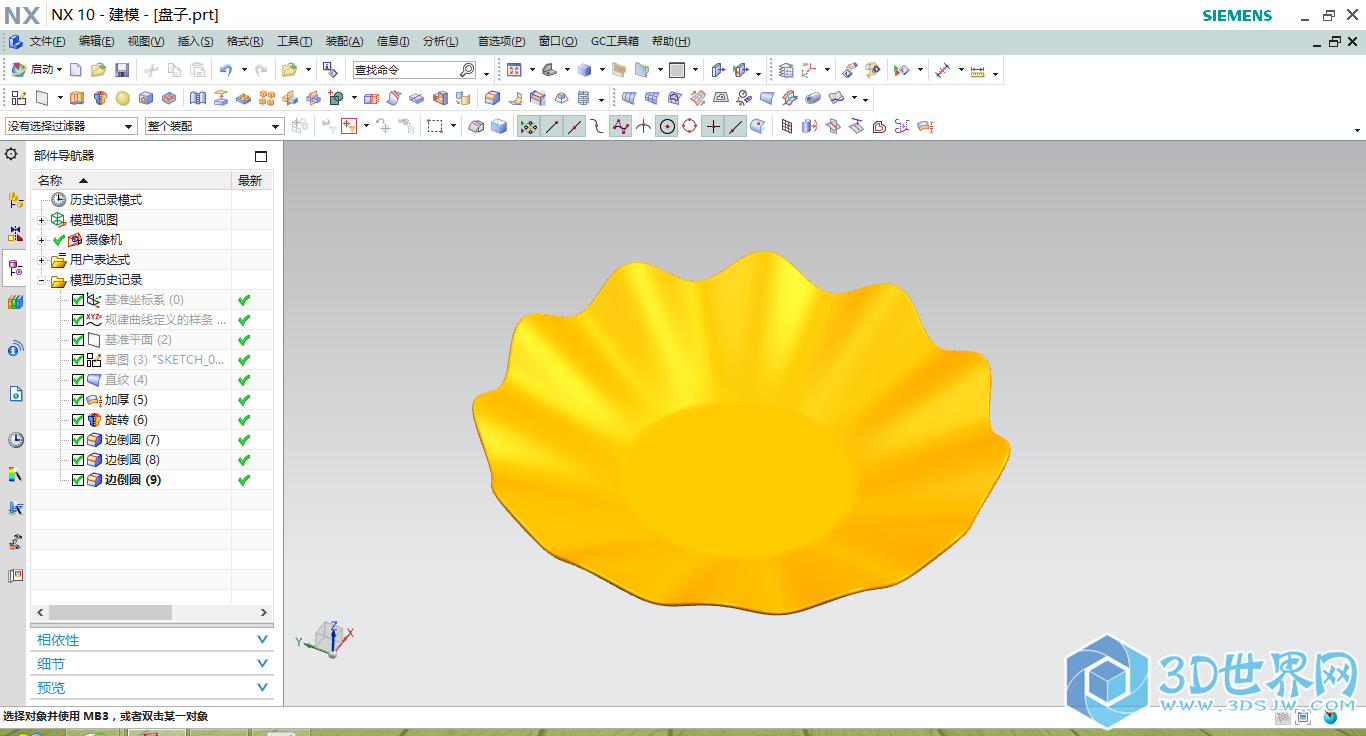Suppress 旋转 (6) via its checkbox
Image resolution: width=1366 pixels, height=736 pixels.
coord(78,420)
